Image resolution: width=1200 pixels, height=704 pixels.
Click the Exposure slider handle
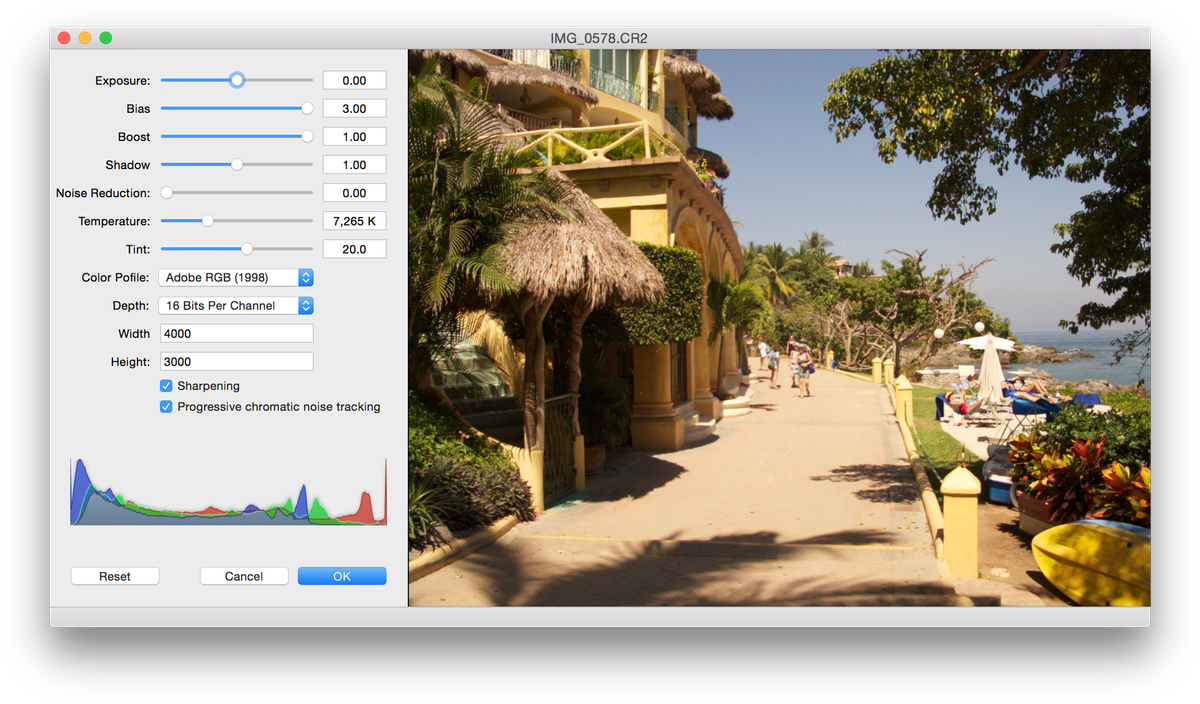[237, 80]
